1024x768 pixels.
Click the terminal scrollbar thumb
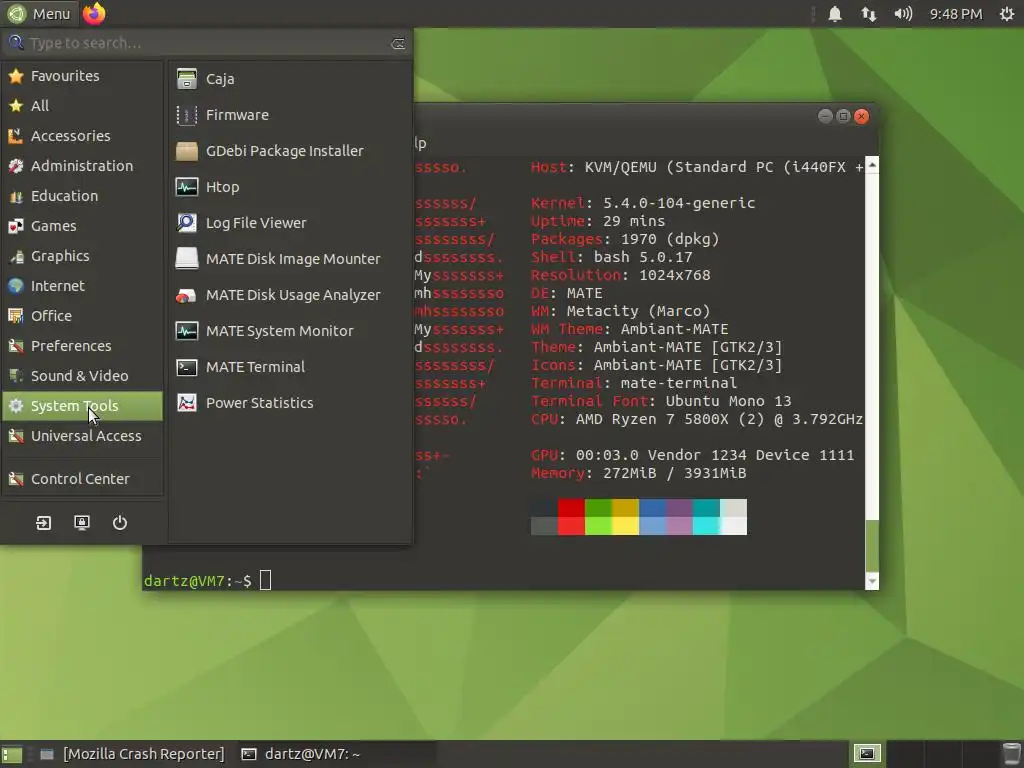872,546
